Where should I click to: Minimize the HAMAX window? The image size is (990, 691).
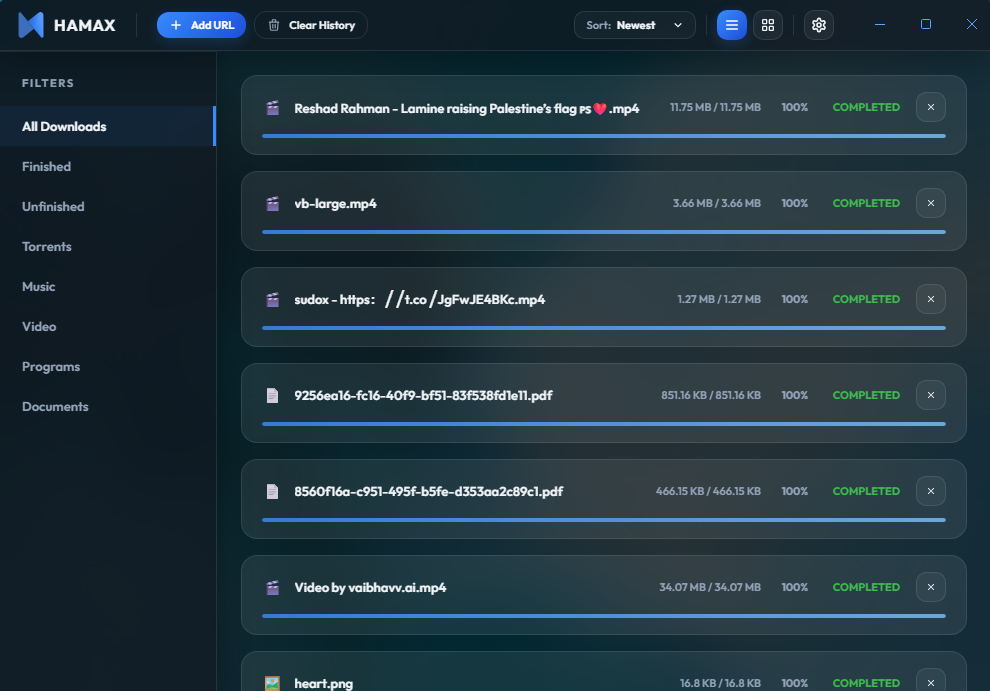click(880, 25)
